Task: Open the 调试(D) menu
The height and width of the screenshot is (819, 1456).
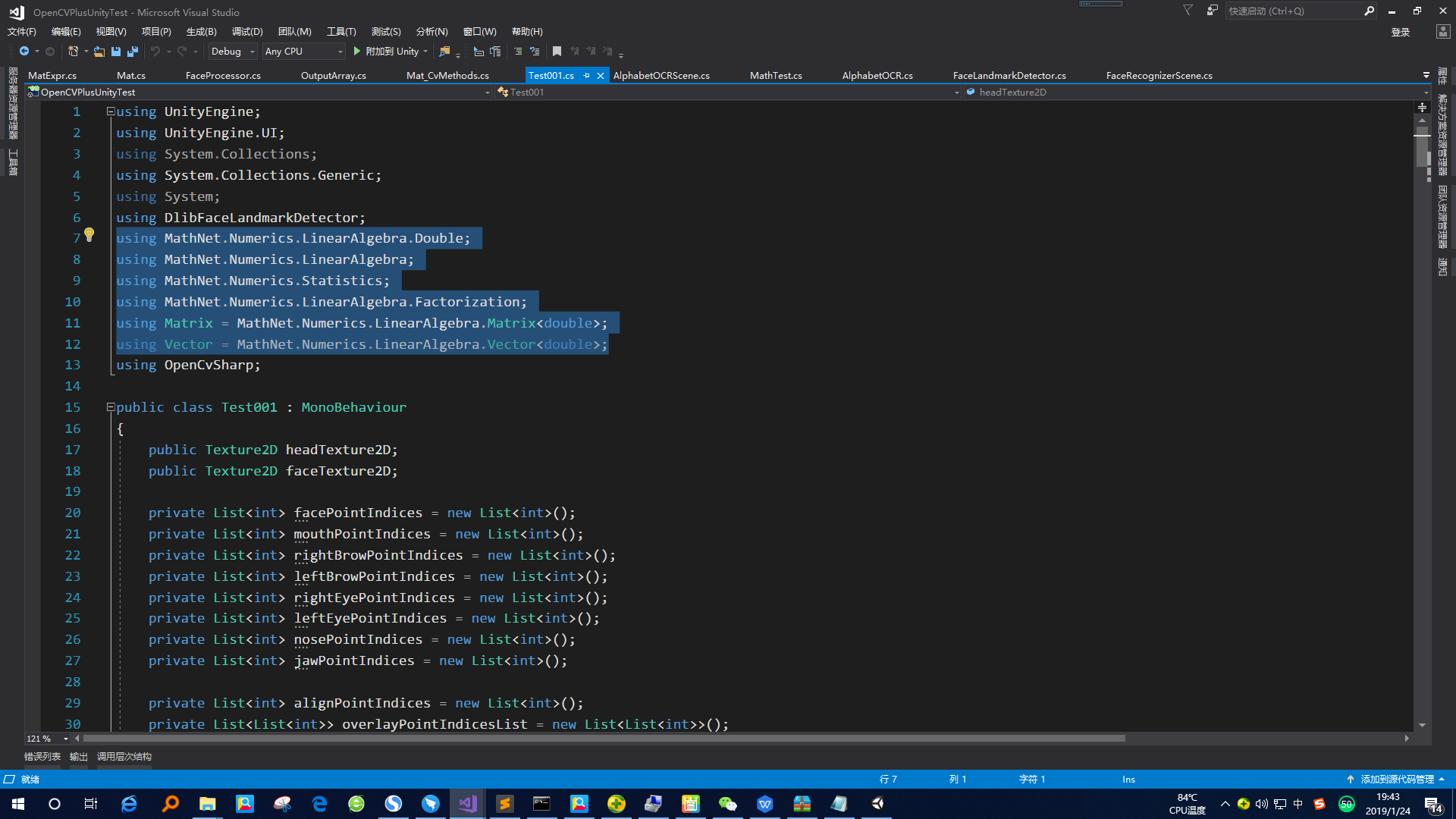Action: tap(246, 31)
